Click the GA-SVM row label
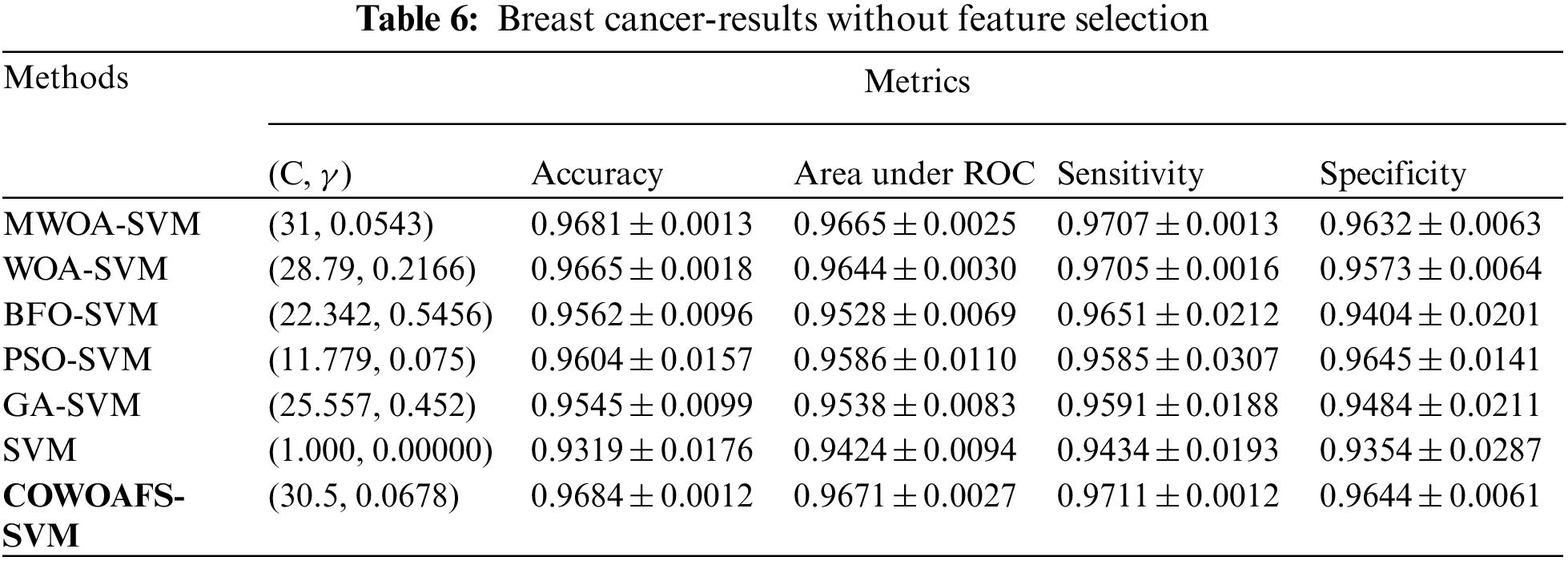This screenshot has height=561, width=1568. 72,405
